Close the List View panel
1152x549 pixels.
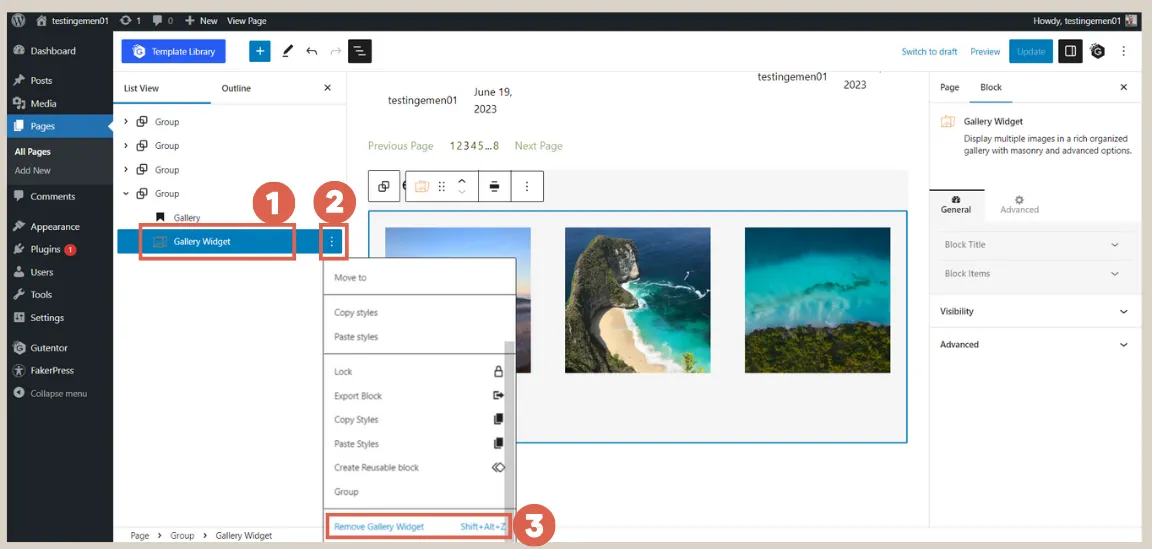pos(328,87)
